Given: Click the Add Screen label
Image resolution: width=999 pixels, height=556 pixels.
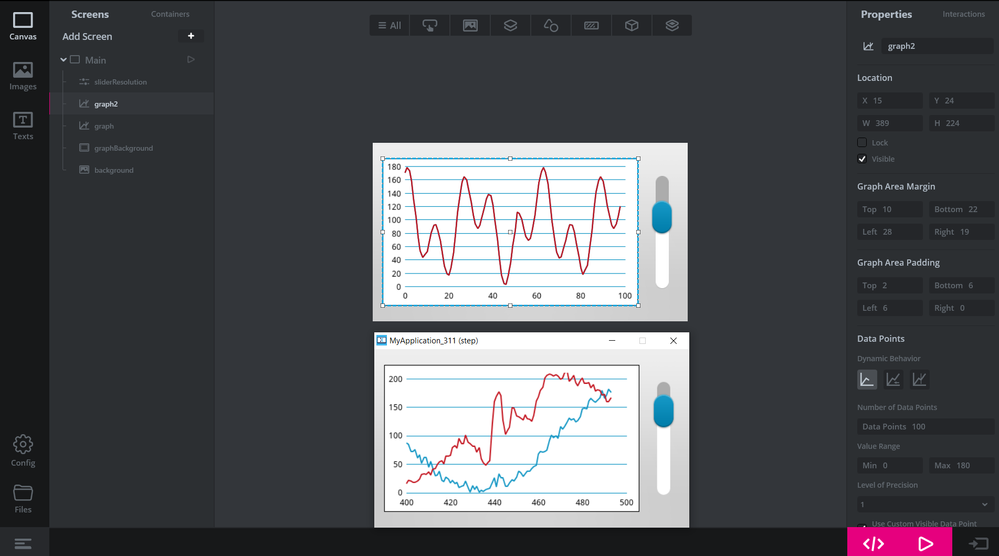Looking at the screenshot, I should [87, 36].
